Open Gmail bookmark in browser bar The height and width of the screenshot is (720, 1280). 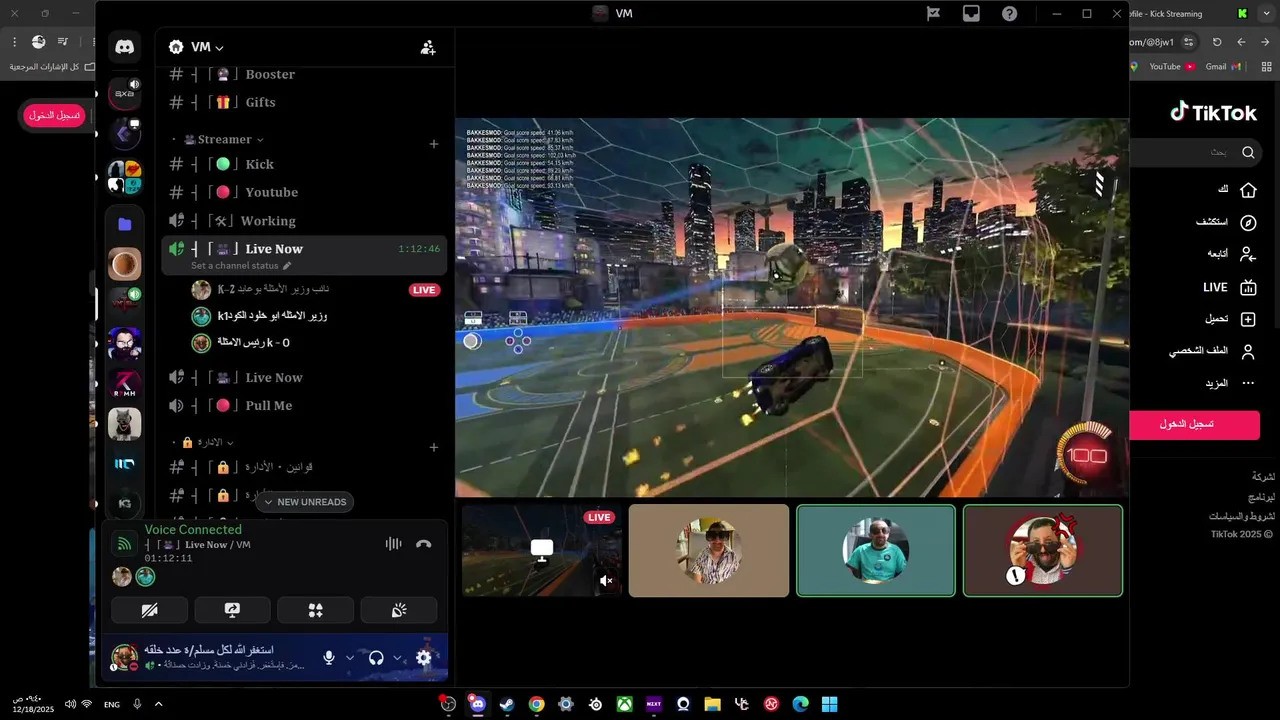pos(1223,67)
